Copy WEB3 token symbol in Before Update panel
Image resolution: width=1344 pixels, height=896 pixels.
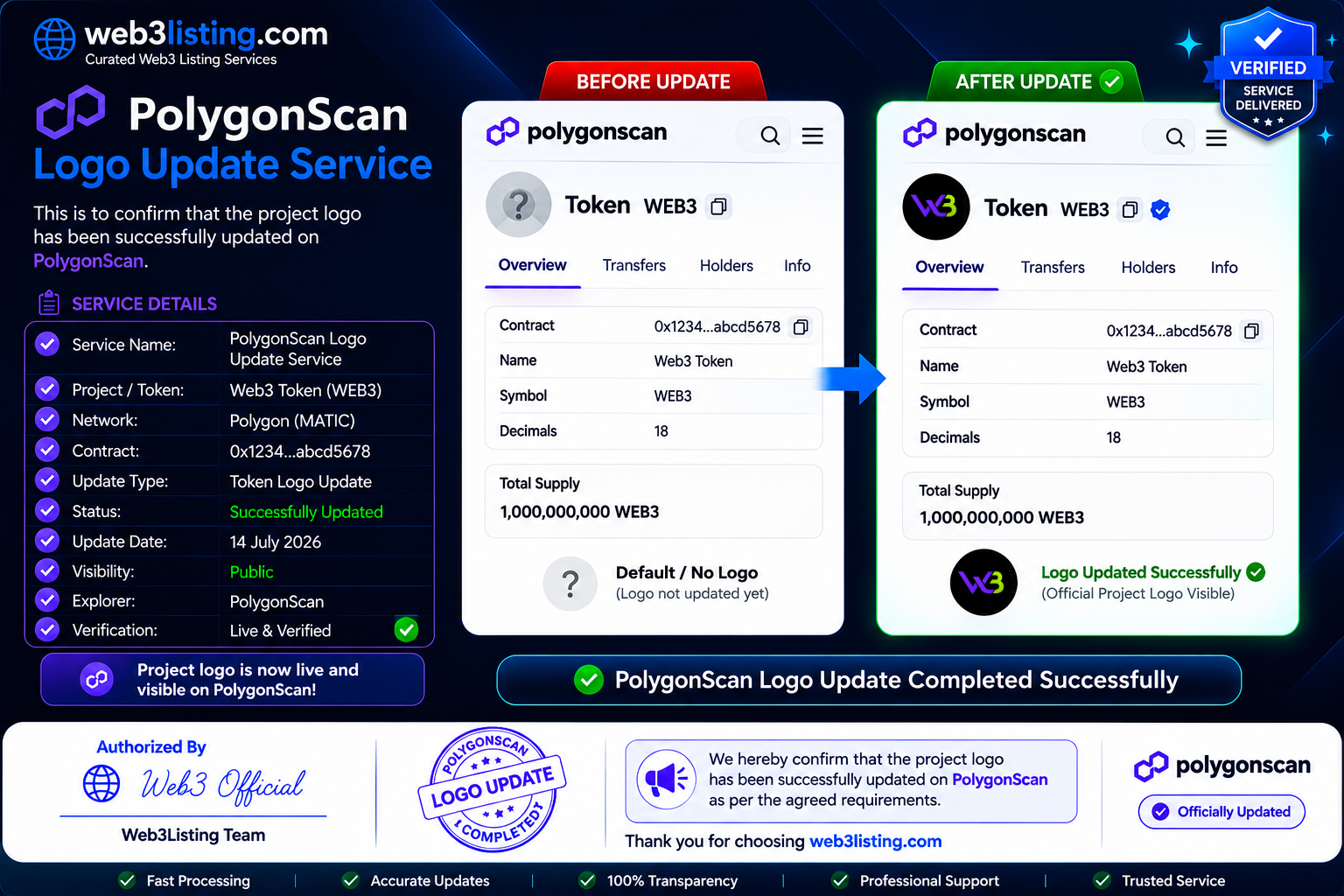click(x=718, y=206)
